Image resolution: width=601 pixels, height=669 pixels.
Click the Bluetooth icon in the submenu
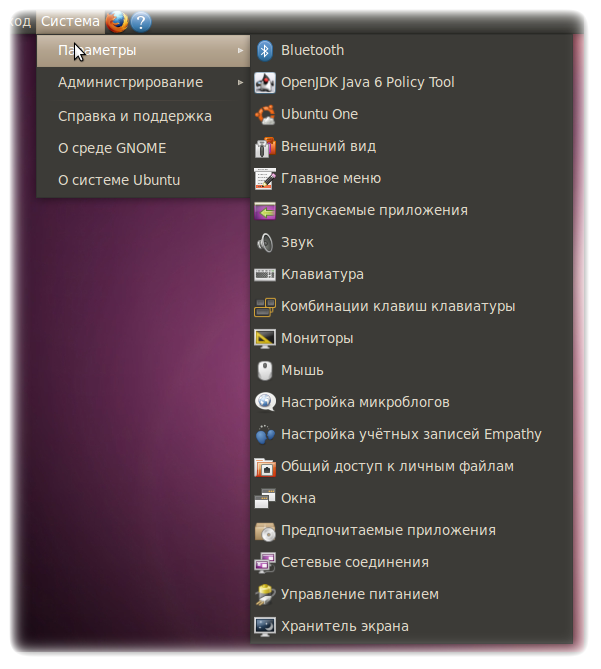(265, 50)
